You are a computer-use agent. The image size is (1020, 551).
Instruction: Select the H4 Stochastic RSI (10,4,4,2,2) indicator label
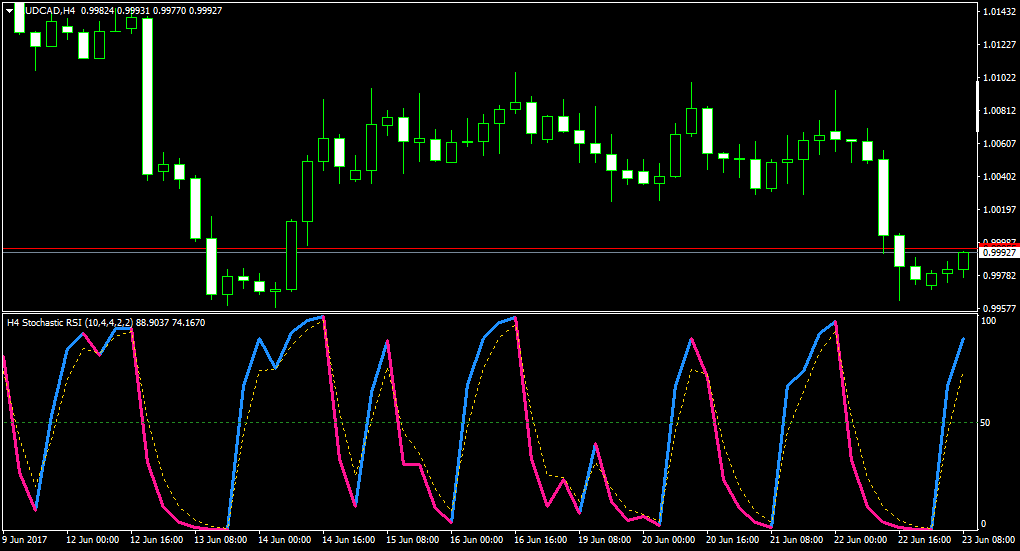click(x=70, y=323)
